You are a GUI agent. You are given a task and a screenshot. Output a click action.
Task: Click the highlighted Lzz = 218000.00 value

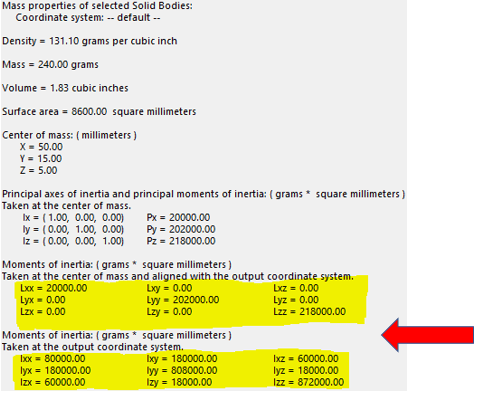pos(310,312)
